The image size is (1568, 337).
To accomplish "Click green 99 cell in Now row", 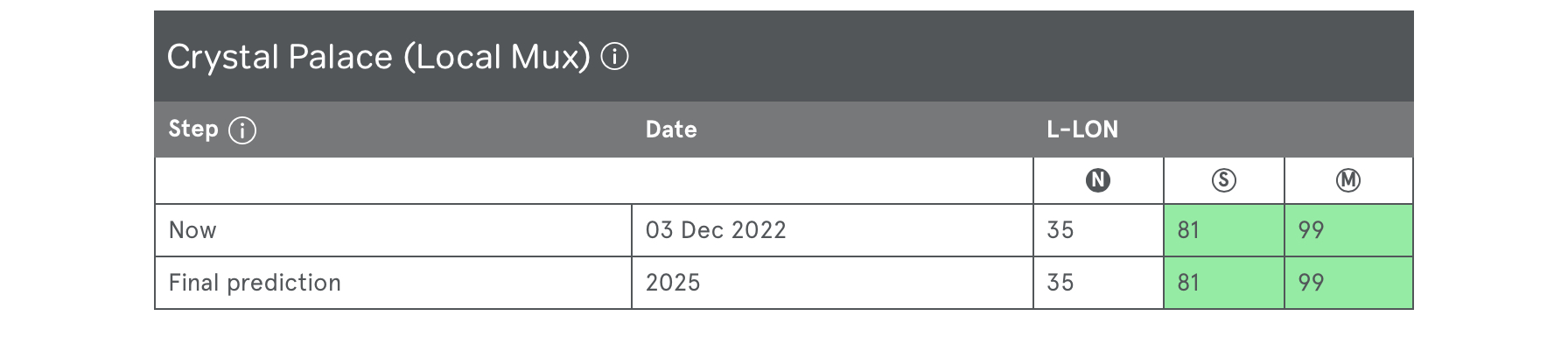I will 1348,230.
